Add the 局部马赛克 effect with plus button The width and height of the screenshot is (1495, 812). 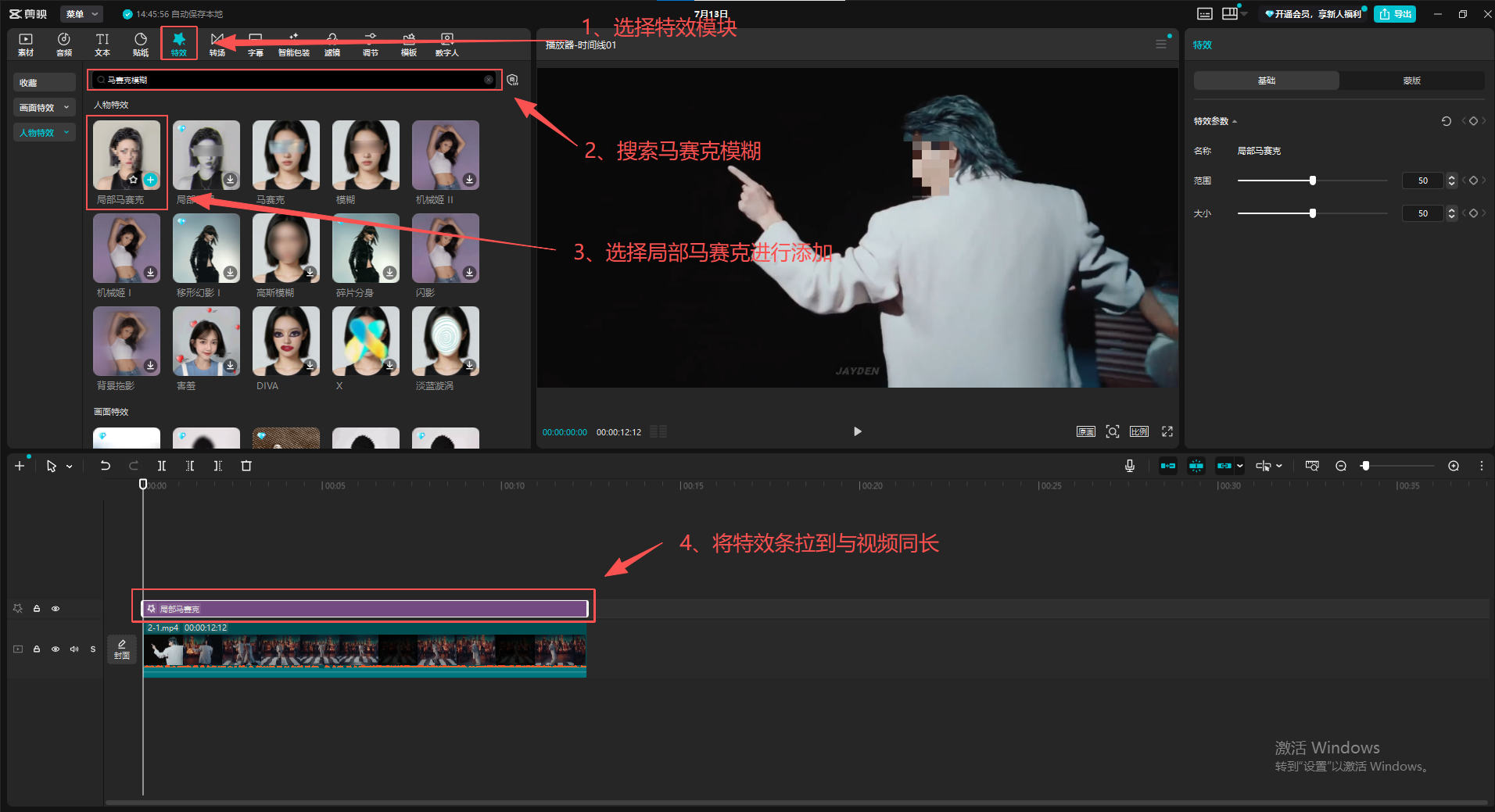(x=150, y=180)
